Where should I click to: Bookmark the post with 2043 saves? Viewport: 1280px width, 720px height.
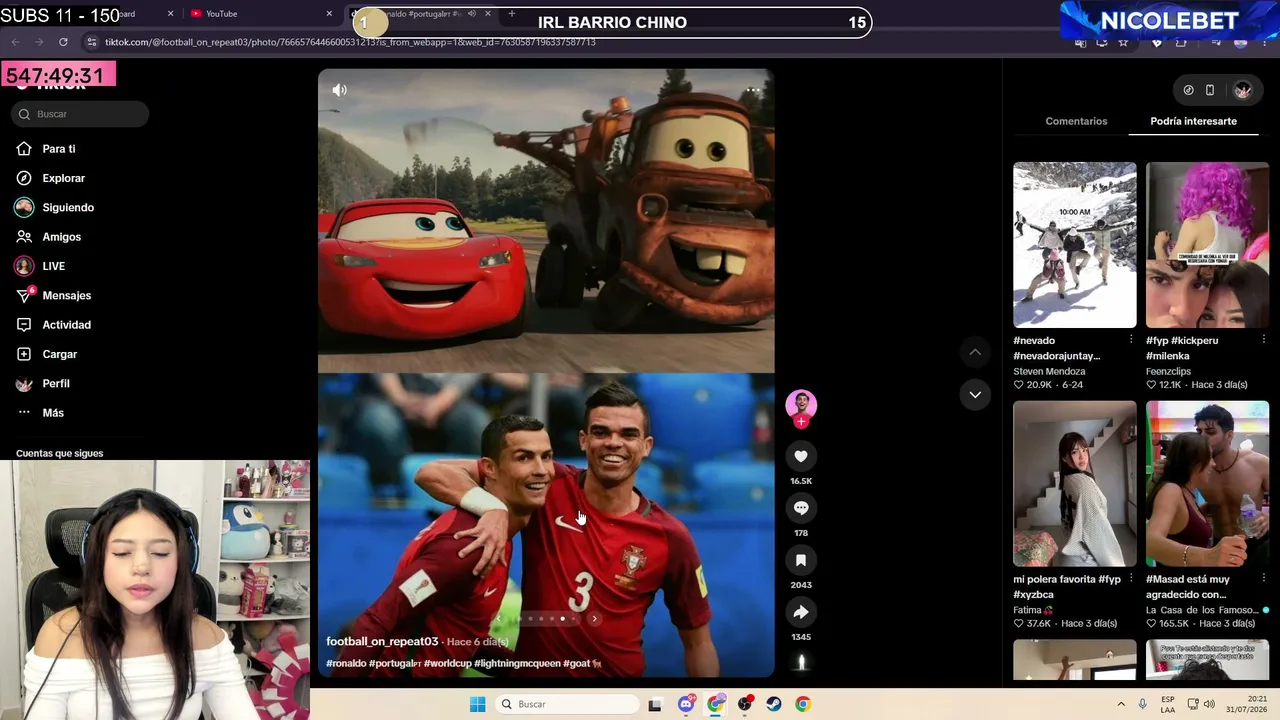pyautogui.click(x=801, y=560)
